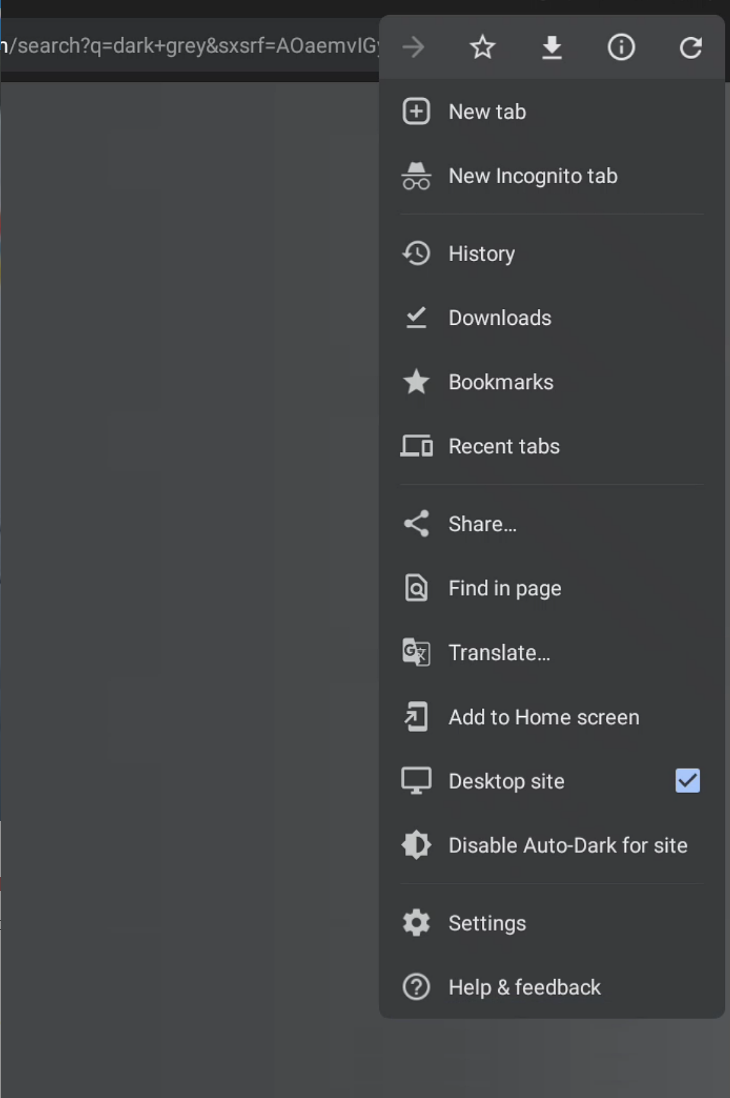Select the Downloads menu entry
Screen dimensions: 730x1098
pos(499,318)
